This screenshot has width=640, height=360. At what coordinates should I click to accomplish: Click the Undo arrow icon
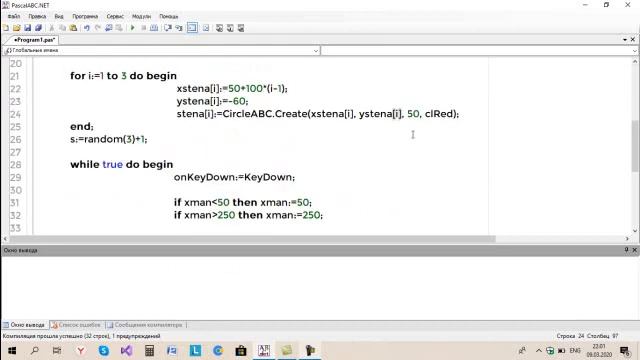click(87, 28)
